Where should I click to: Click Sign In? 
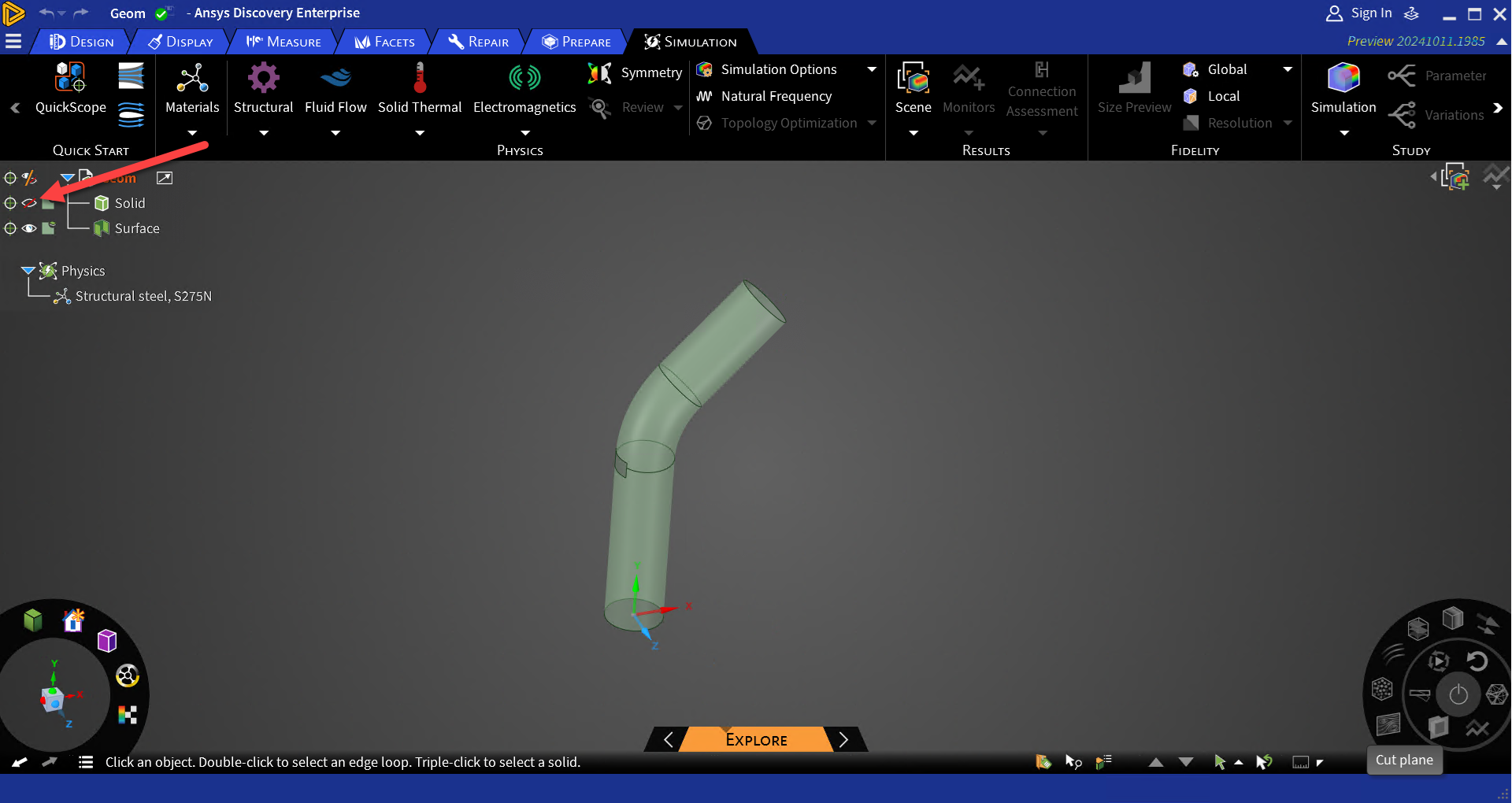1359,13
